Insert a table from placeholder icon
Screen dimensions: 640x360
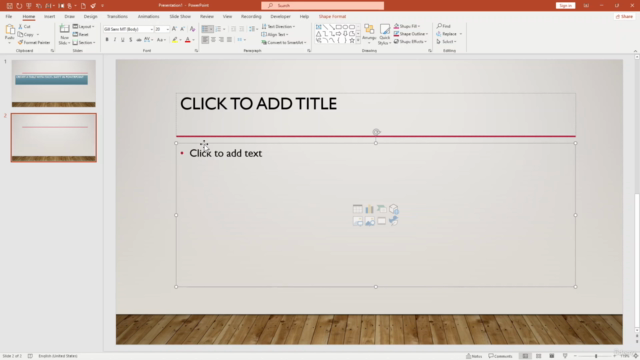click(358, 209)
